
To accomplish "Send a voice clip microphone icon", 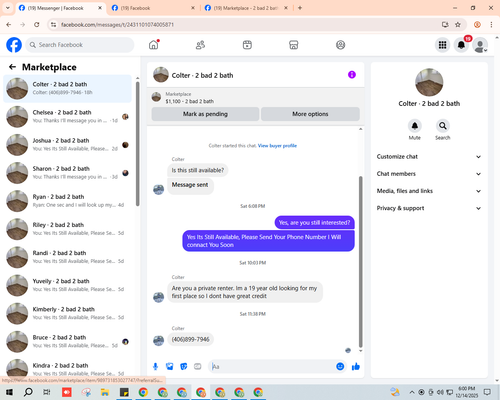I will coord(155,367).
